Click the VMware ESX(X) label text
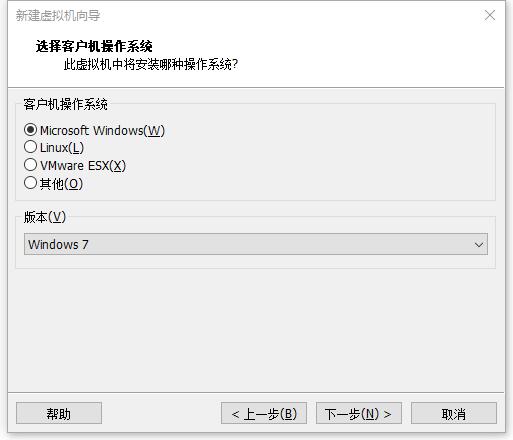Viewport: 513px width, 440px height. 83,165
